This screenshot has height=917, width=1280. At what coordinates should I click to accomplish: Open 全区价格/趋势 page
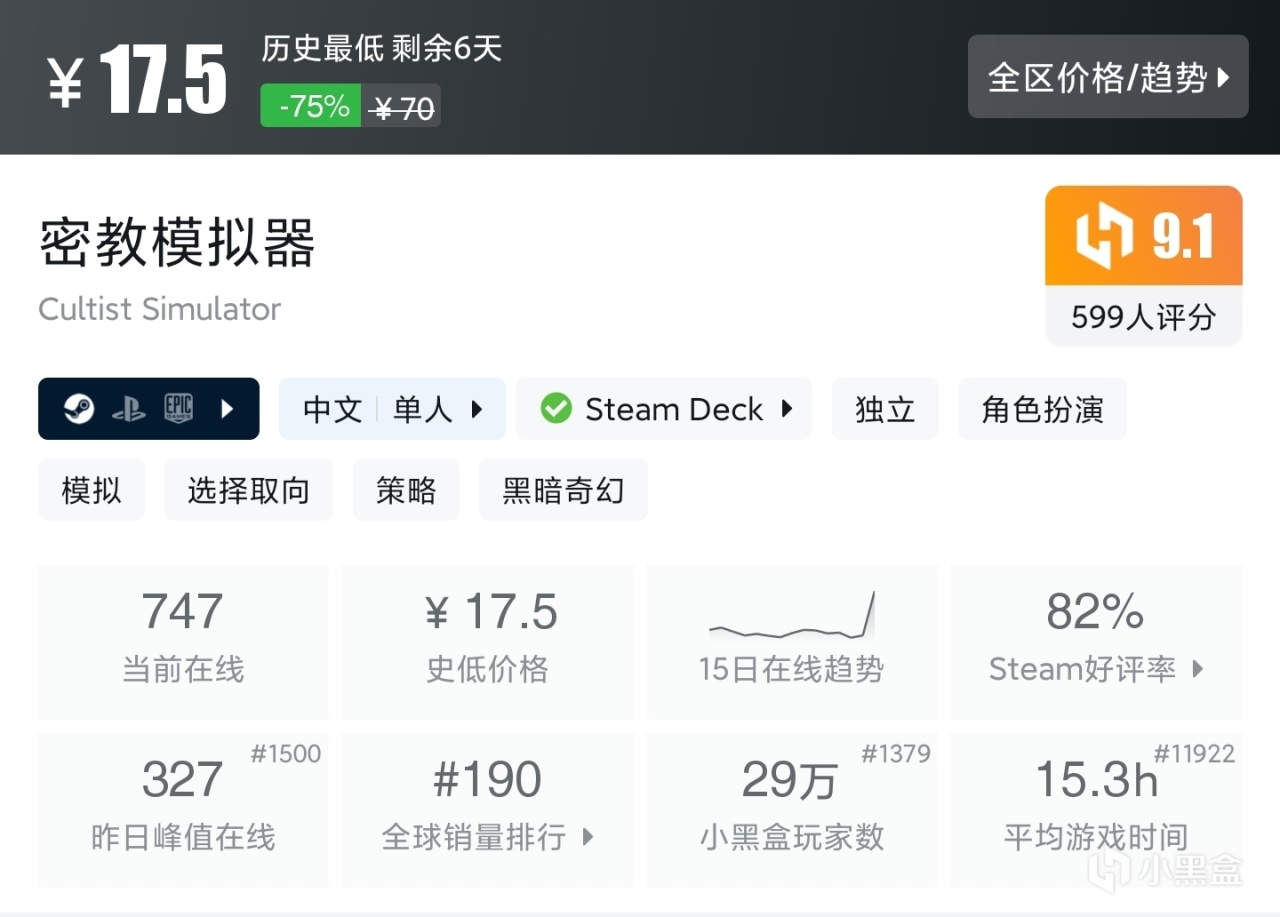(x=1108, y=76)
